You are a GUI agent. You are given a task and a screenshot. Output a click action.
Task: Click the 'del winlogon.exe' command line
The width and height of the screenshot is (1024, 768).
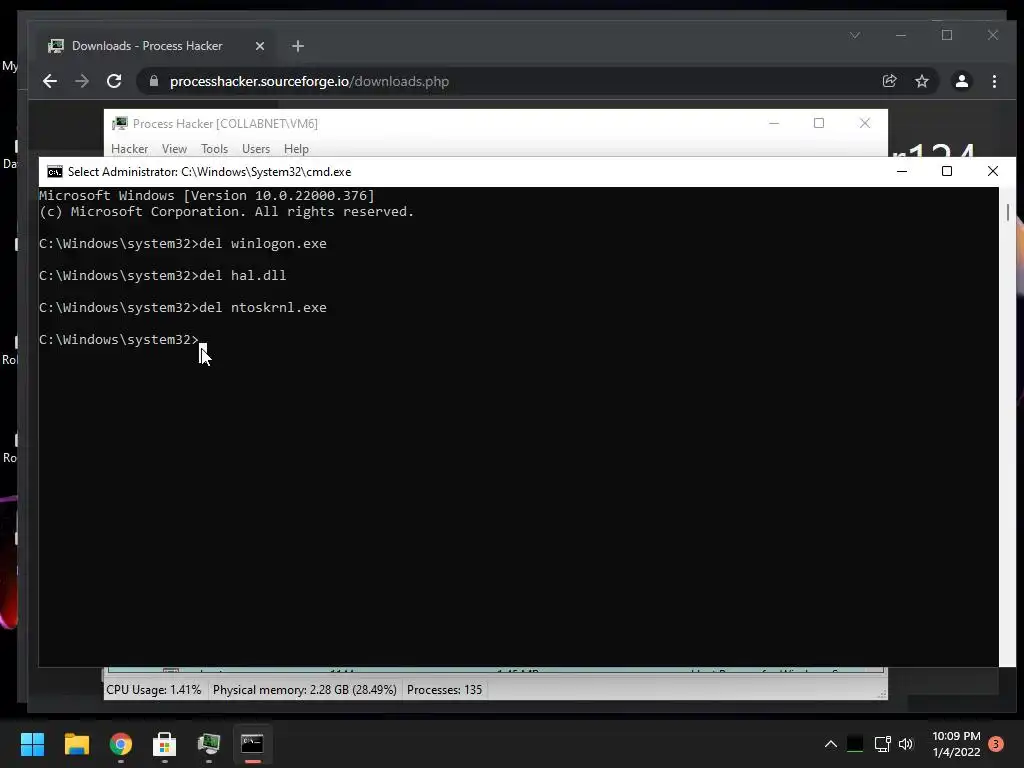tap(183, 244)
